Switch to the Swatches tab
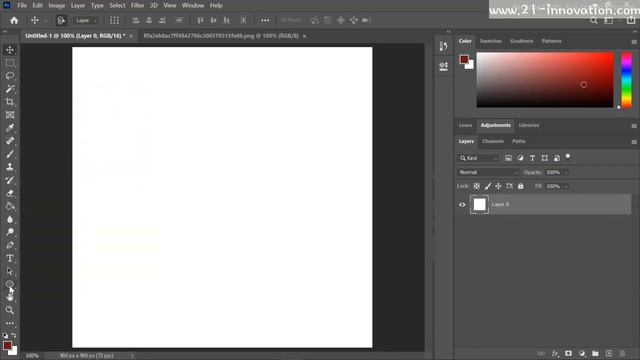Screen dimensions: 640x360 coord(491,41)
